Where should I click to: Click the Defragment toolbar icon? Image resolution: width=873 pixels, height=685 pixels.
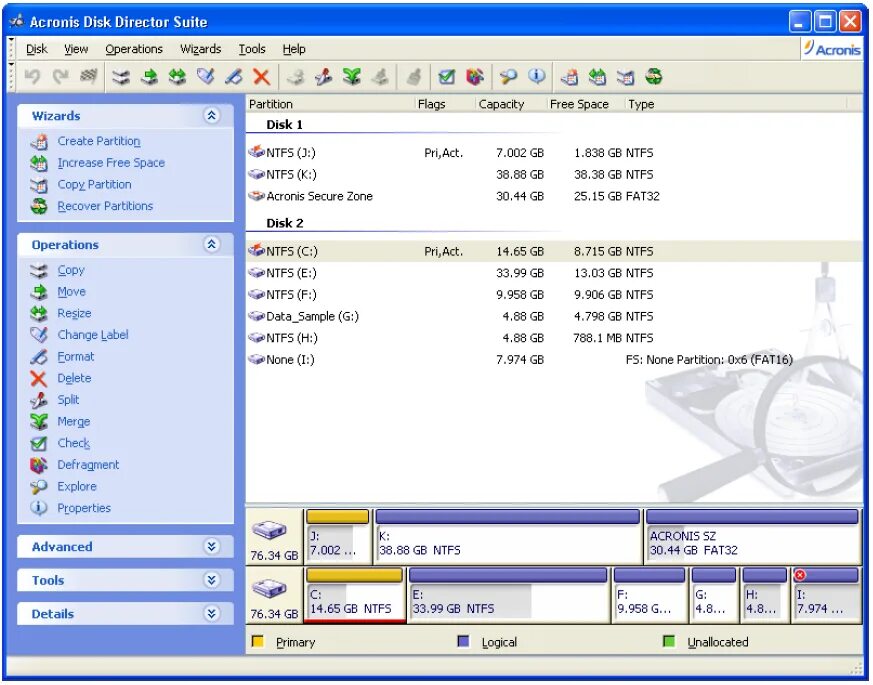474,77
